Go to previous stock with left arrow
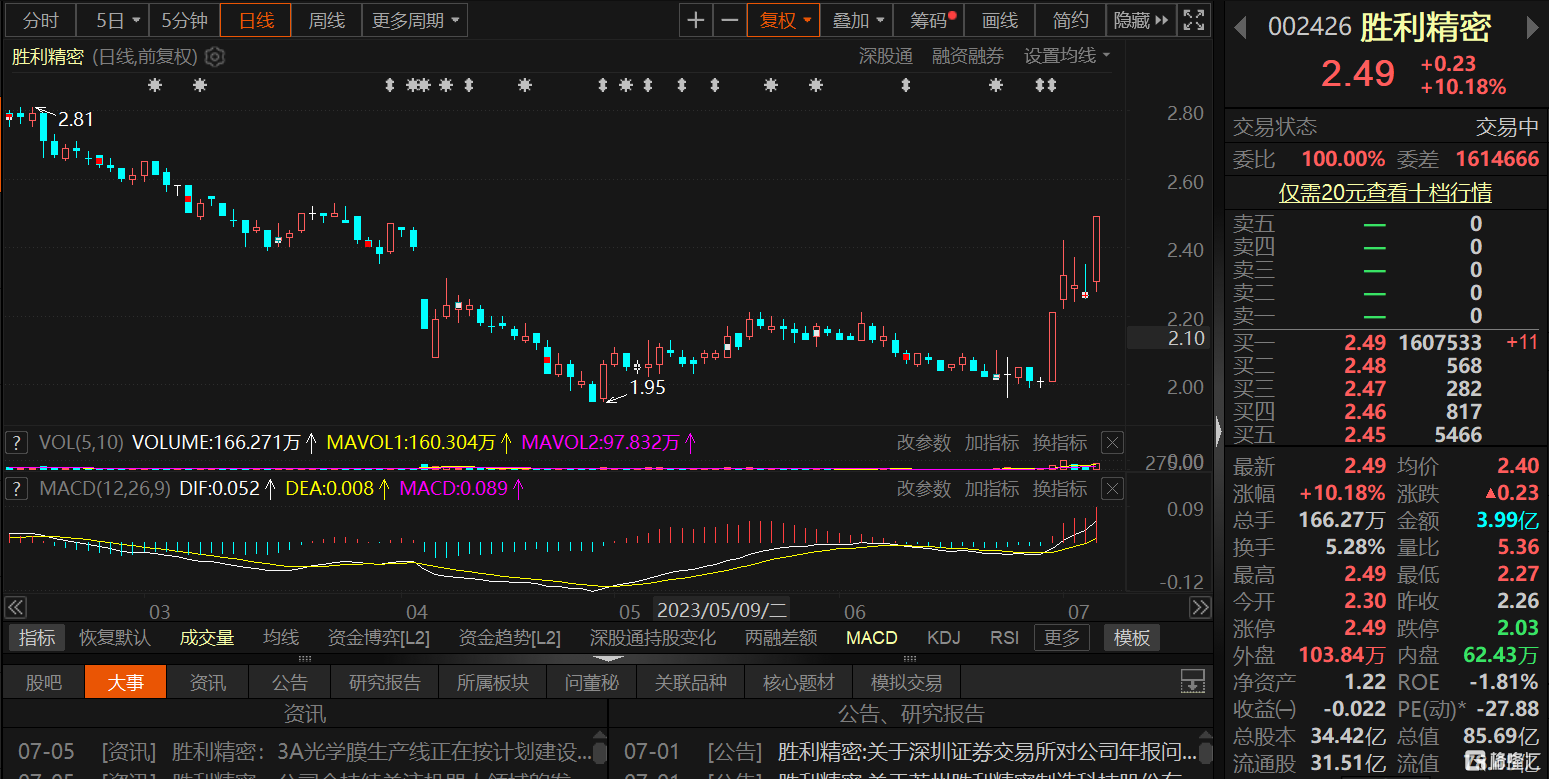 tap(1240, 28)
